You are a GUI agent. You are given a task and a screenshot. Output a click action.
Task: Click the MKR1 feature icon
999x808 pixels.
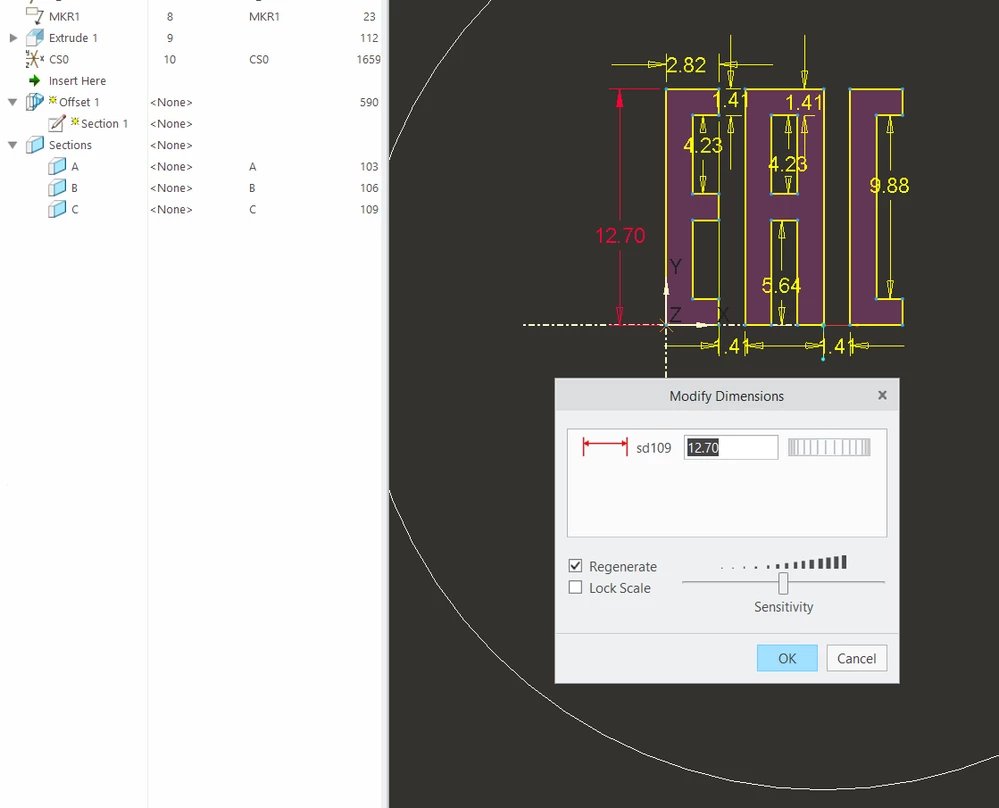pyautogui.click(x=35, y=15)
